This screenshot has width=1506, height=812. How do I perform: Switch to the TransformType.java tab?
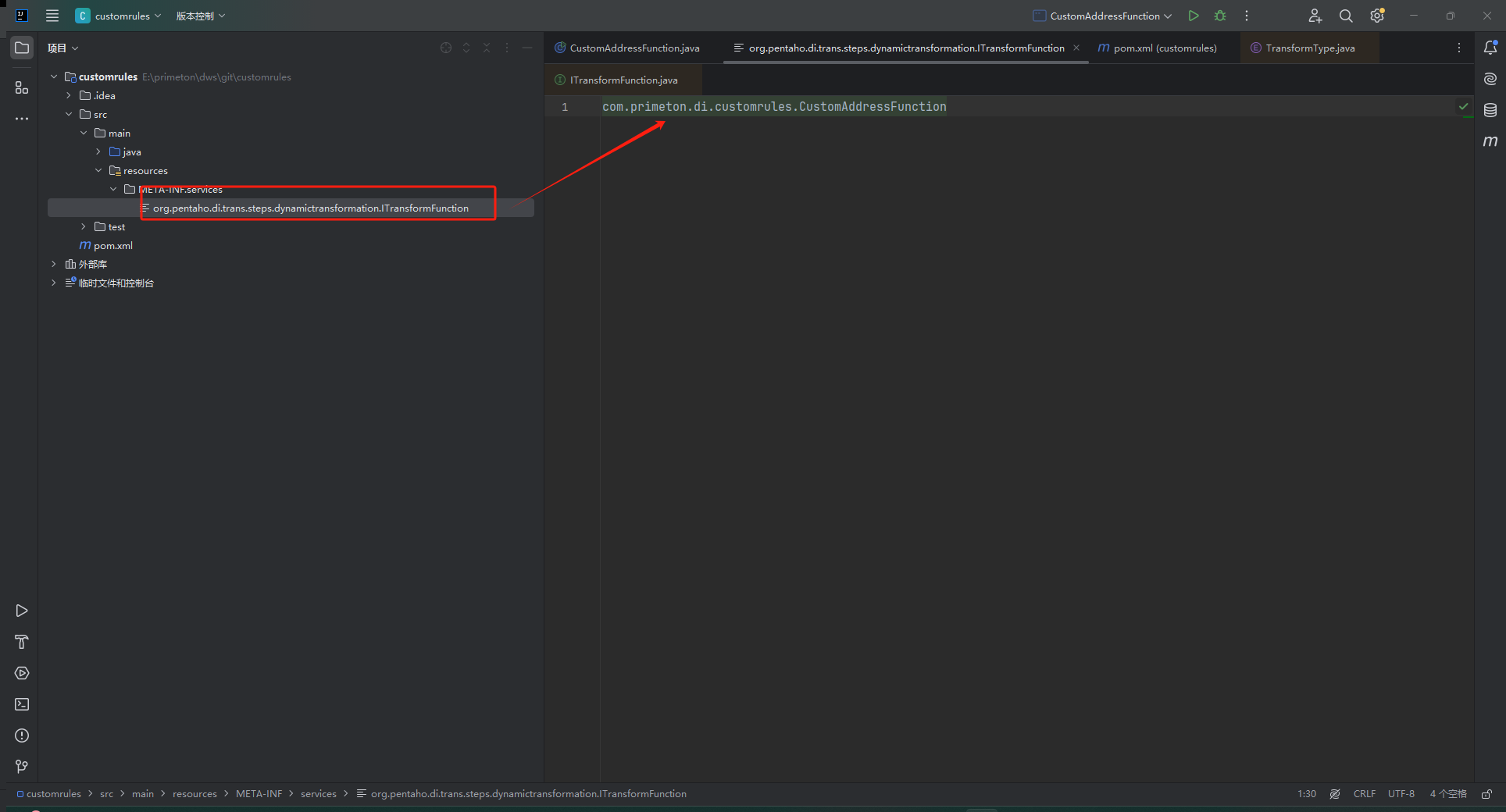coord(1309,48)
